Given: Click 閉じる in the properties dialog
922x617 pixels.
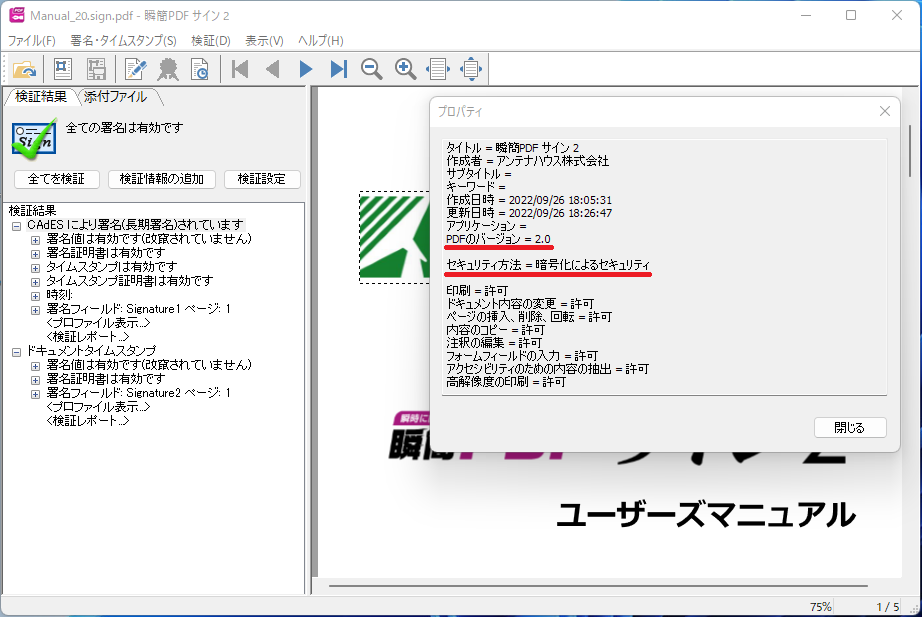Looking at the screenshot, I should point(850,428).
